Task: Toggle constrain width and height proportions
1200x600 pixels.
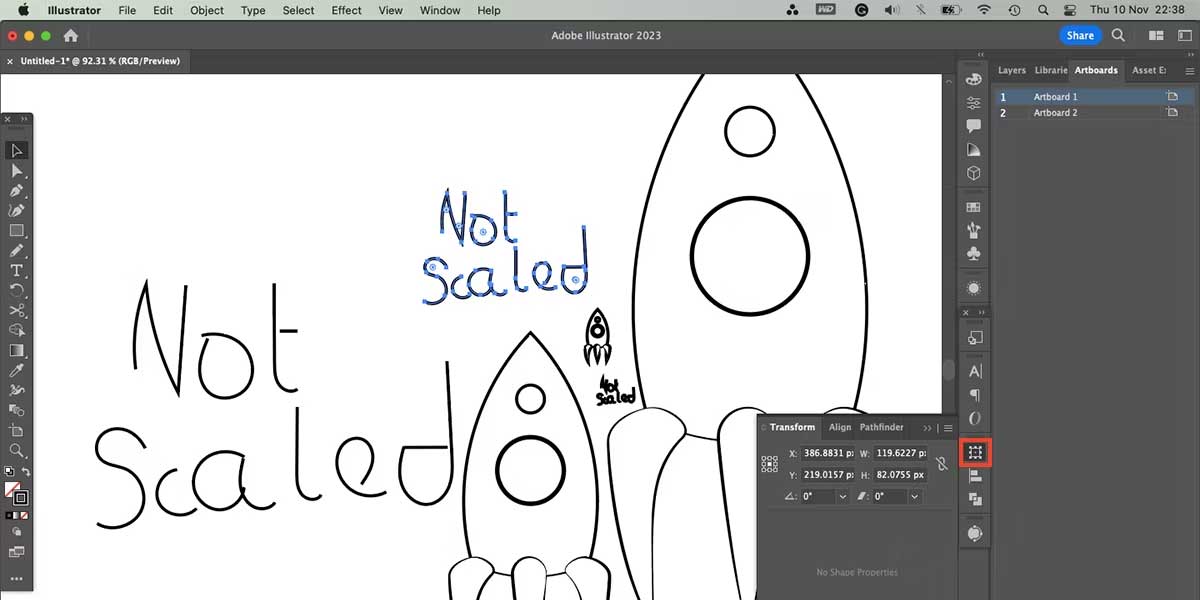Action: (941, 464)
